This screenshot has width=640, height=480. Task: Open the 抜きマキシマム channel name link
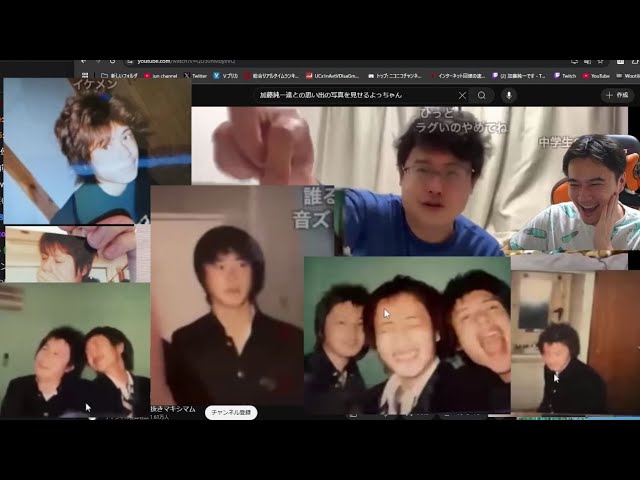pos(173,409)
